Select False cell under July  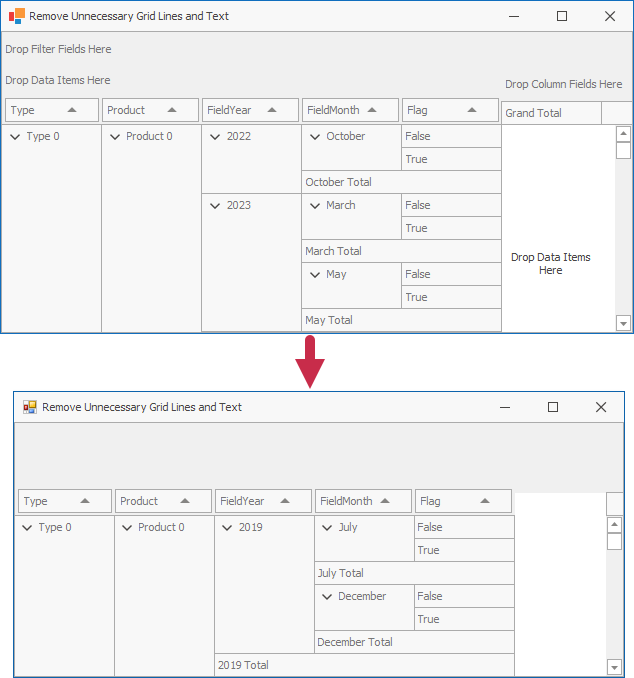coord(464,527)
